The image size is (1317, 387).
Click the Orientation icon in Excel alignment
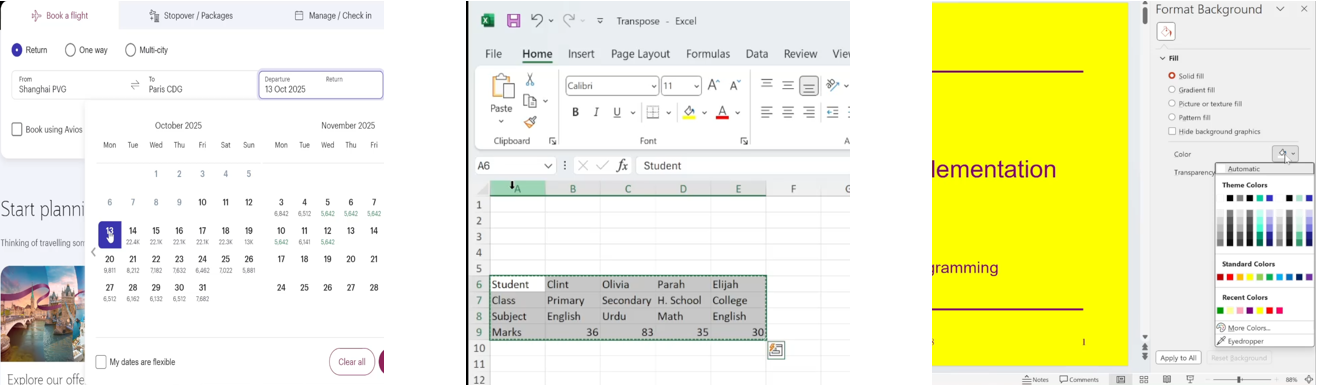tap(833, 85)
